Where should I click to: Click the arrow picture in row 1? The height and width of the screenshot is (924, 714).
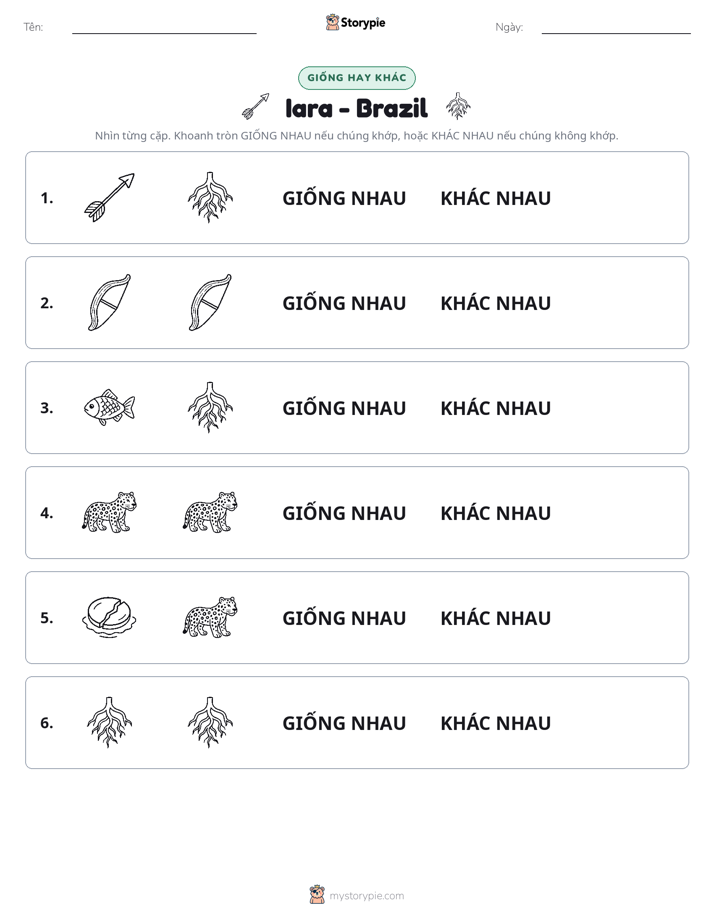pos(110,197)
